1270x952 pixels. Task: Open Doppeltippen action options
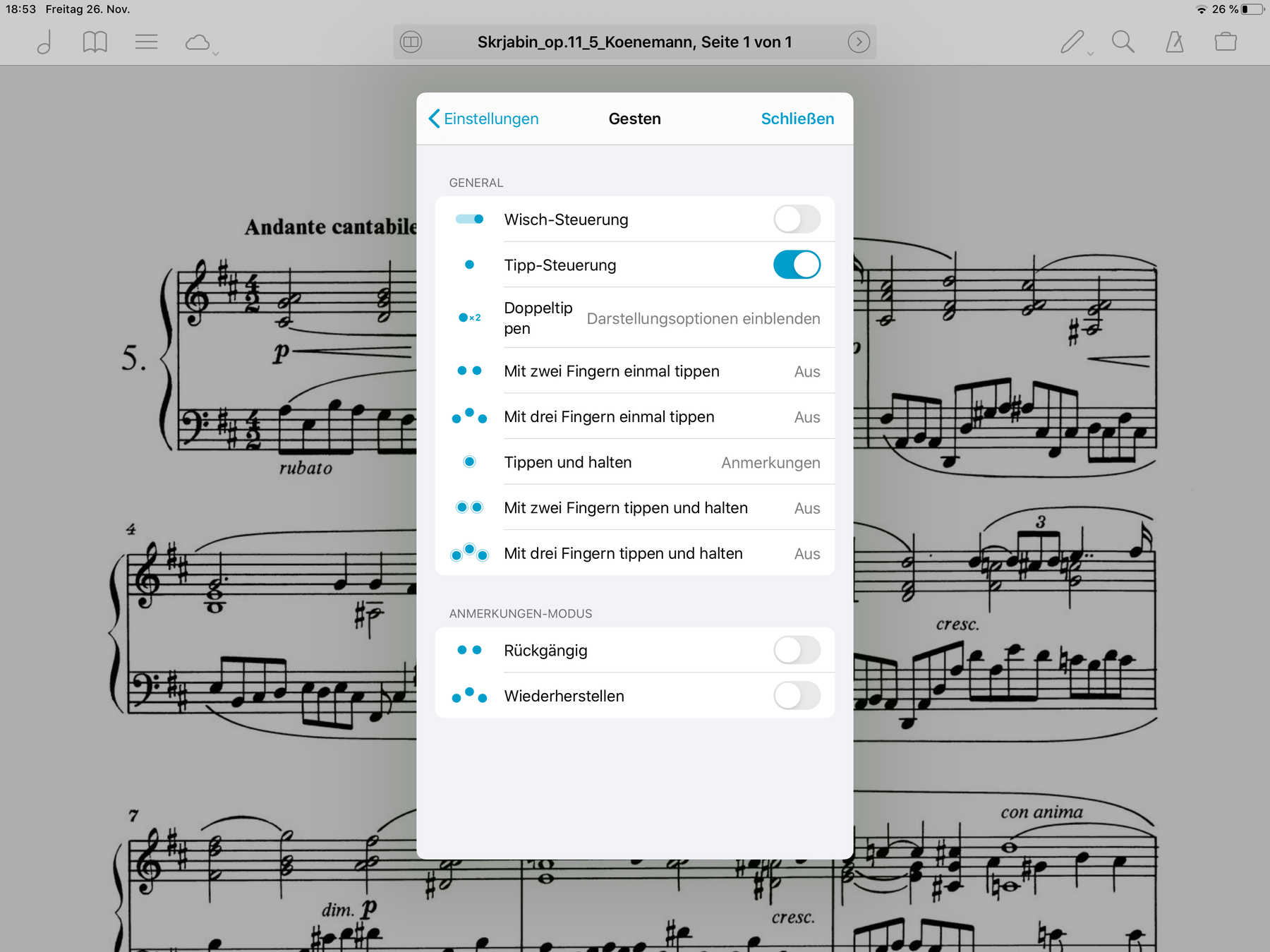[634, 318]
